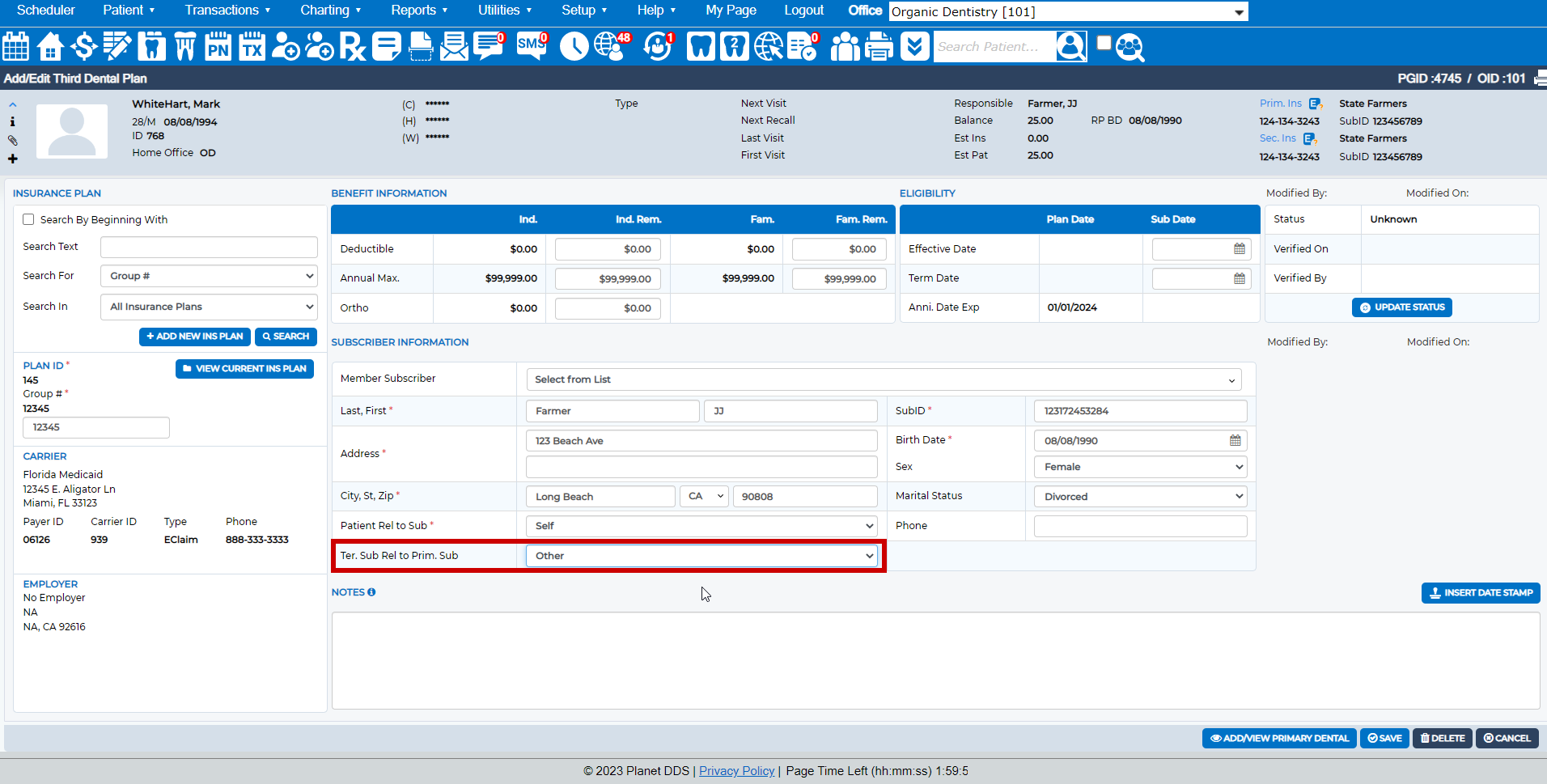The image size is (1547, 784).
Task: Click the Search Patient field
Action: point(994,47)
